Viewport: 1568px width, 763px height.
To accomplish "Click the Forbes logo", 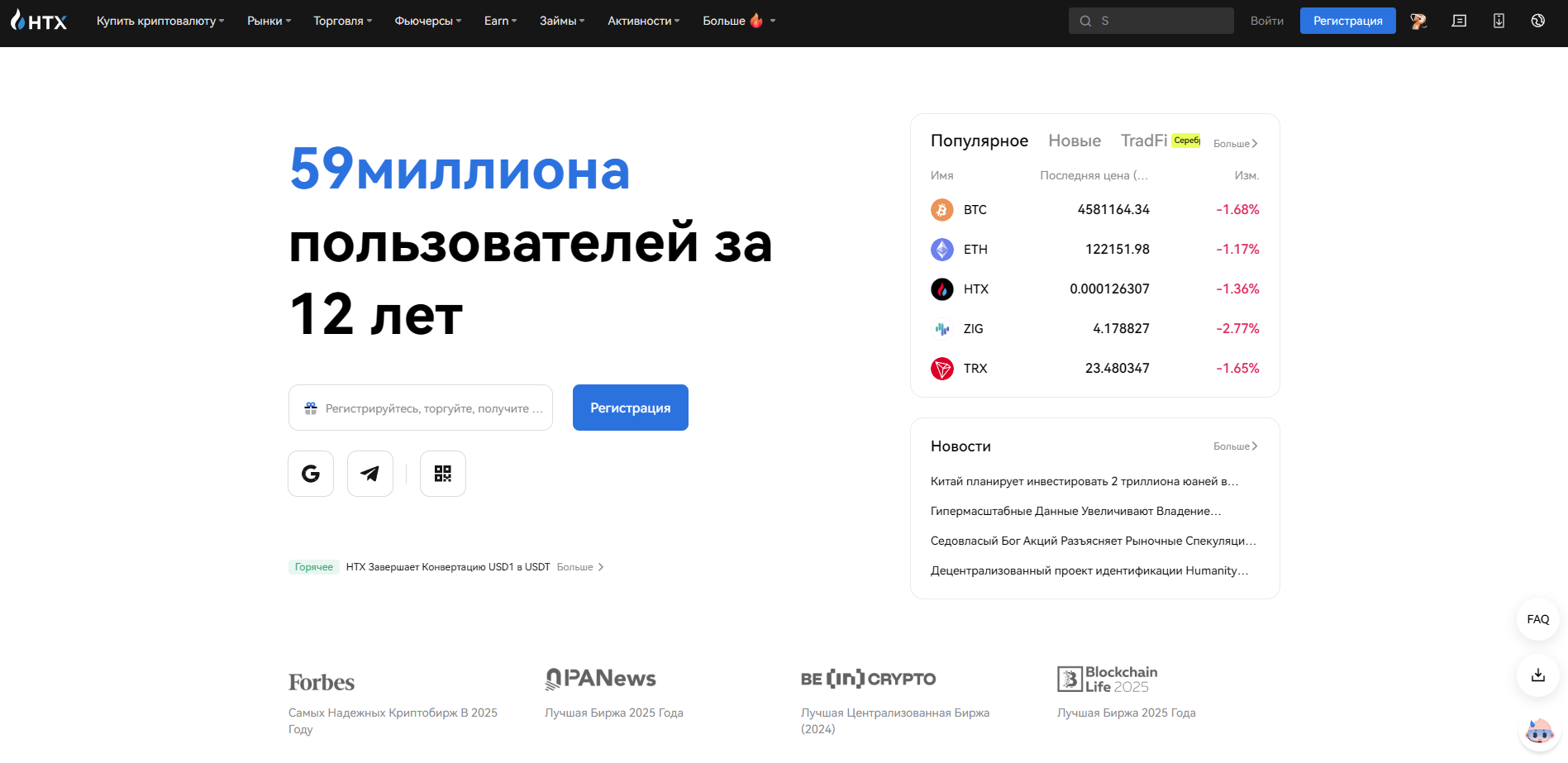I will (x=322, y=683).
